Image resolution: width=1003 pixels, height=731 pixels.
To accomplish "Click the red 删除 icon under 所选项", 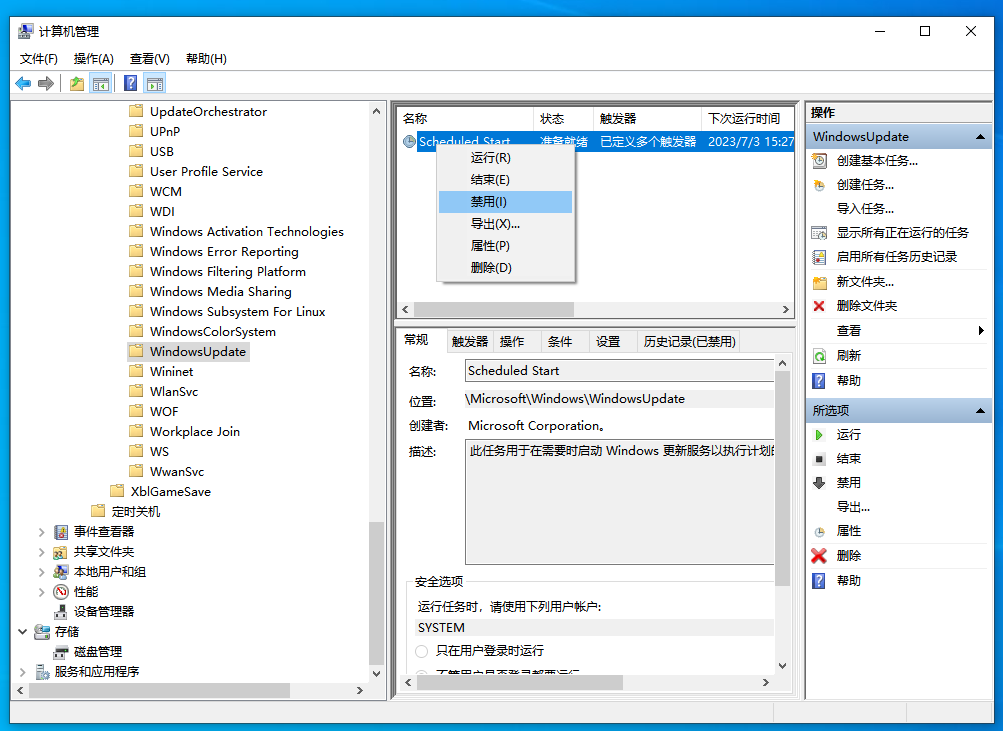I will click(819, 556).
